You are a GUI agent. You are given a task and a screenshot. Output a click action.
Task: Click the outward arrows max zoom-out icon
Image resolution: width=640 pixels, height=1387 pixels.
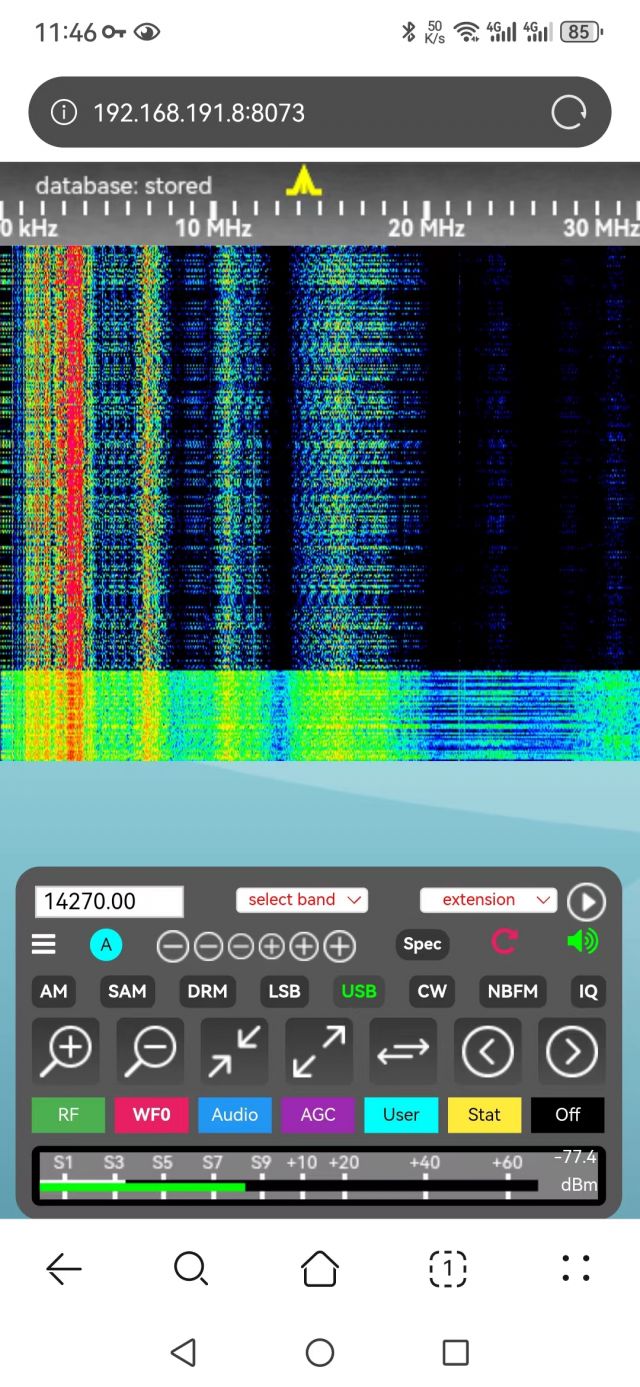319,1051
